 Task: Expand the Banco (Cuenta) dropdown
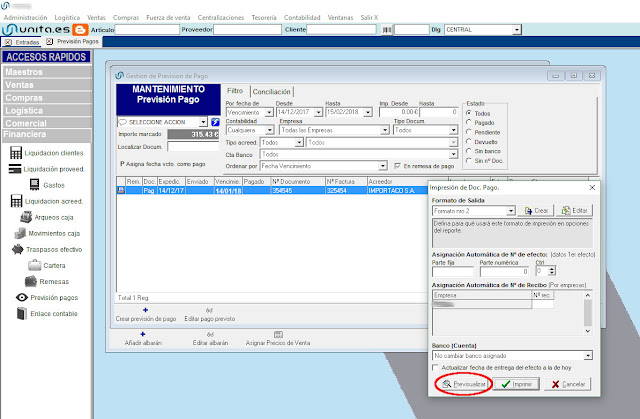pos(587,355)
